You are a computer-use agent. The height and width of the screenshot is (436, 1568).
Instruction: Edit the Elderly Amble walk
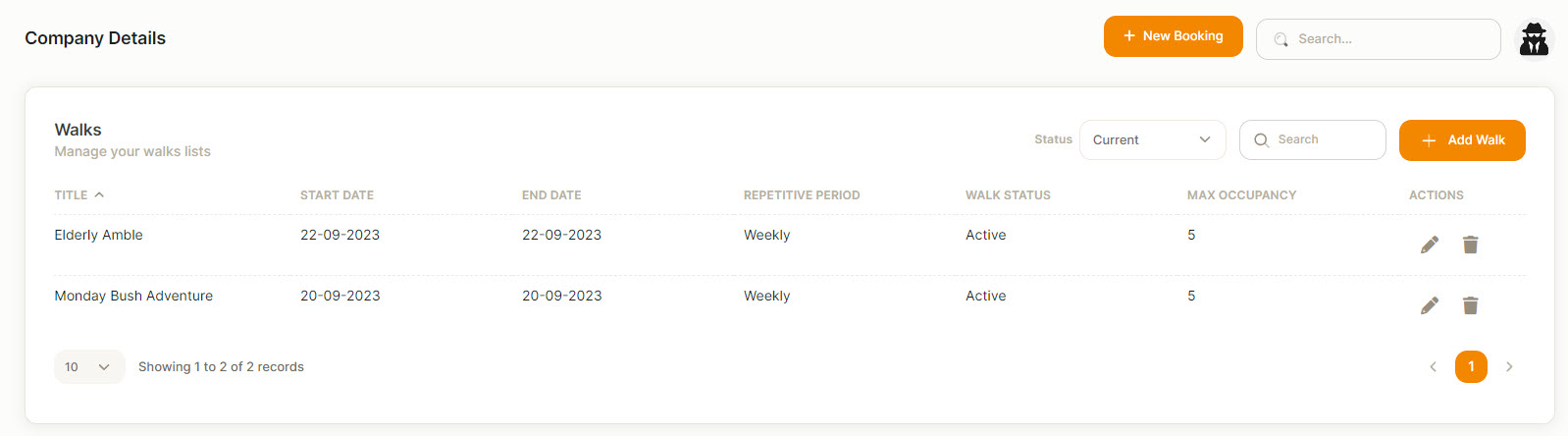pyautogui.click(x=1430, y=245)
